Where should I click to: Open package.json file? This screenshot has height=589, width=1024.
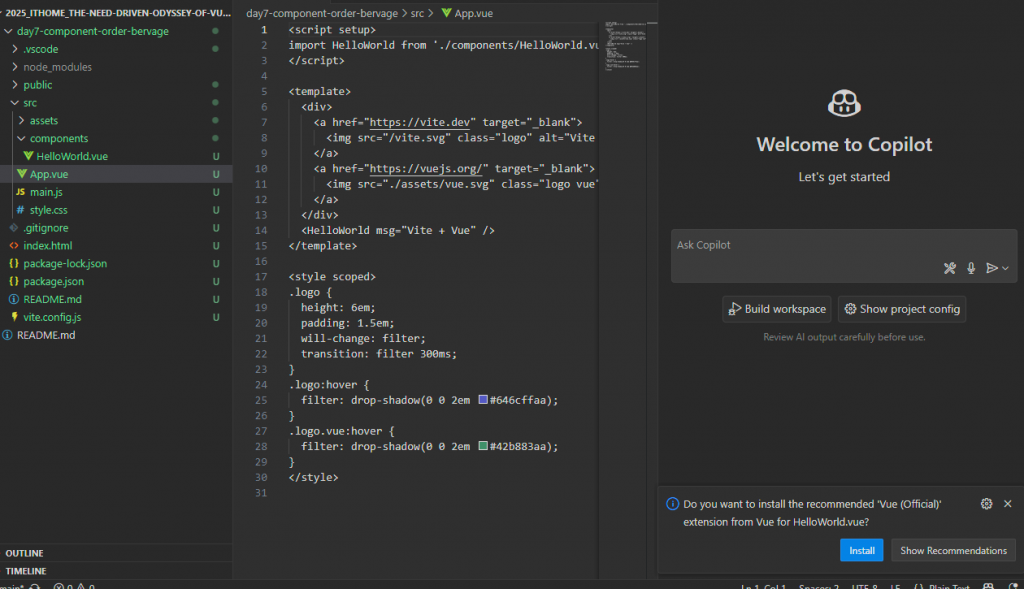point(54,281)
